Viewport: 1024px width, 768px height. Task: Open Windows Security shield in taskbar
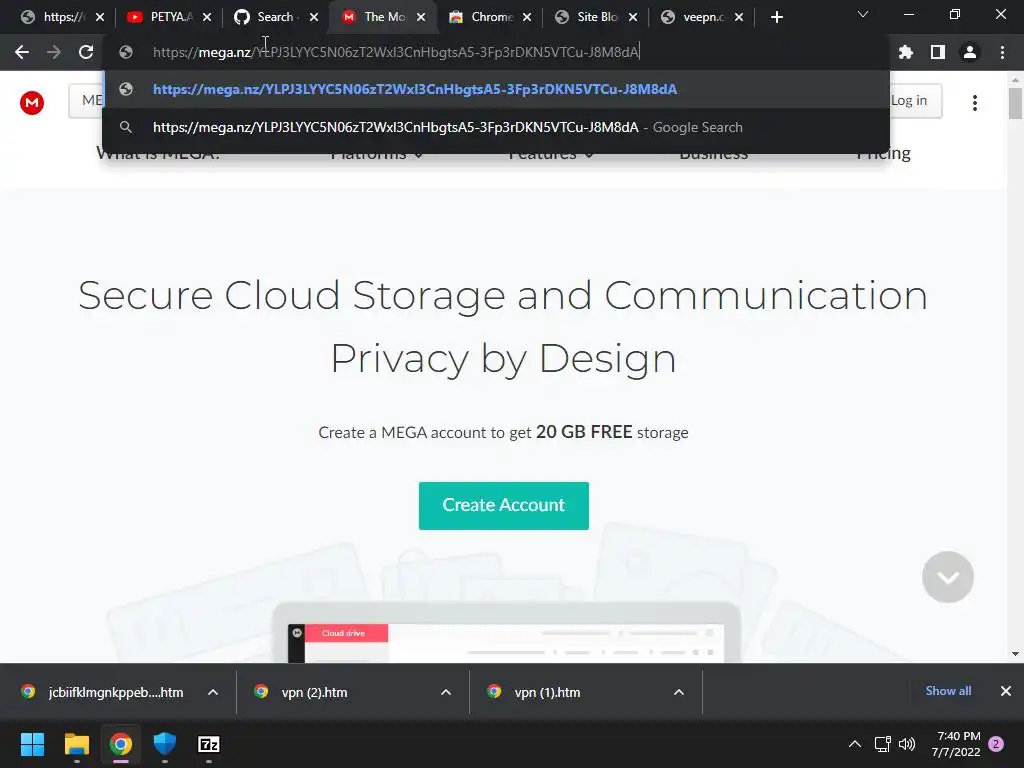(x=165, y=744)
